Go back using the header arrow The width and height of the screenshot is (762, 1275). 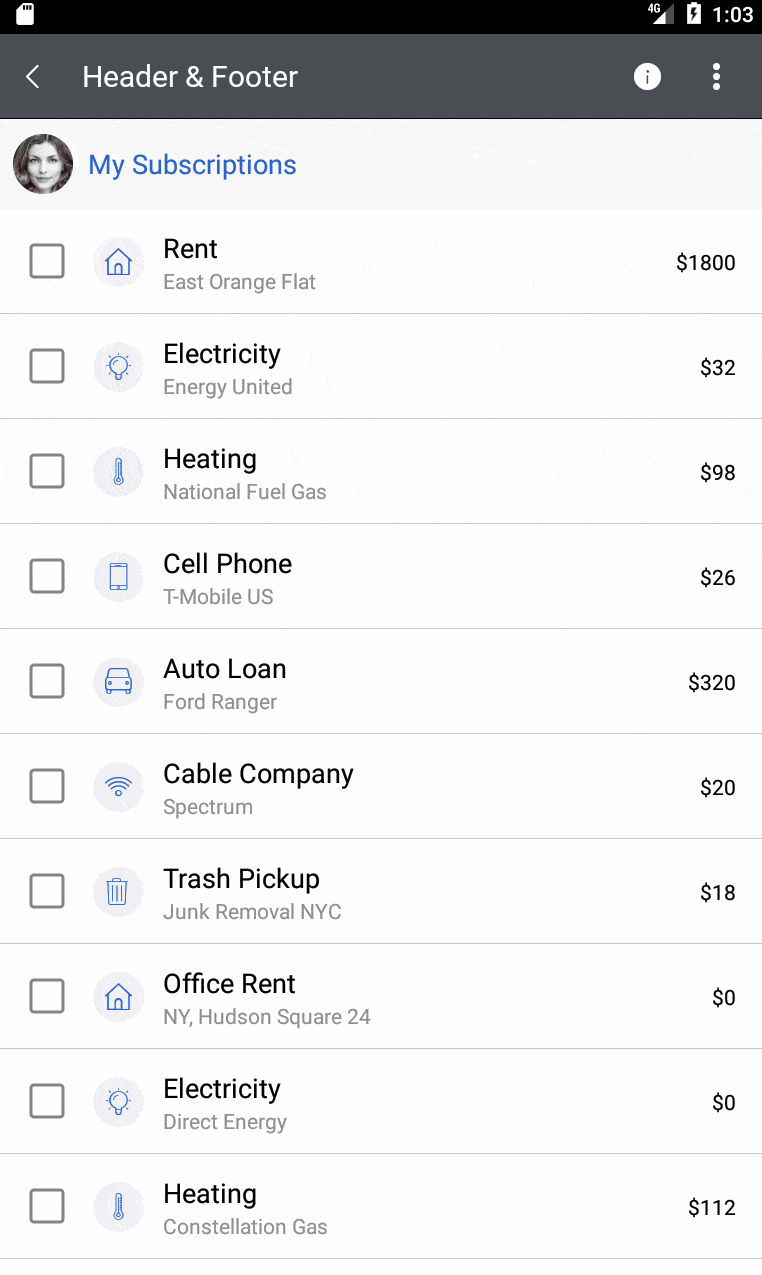(x=33, y=77)
